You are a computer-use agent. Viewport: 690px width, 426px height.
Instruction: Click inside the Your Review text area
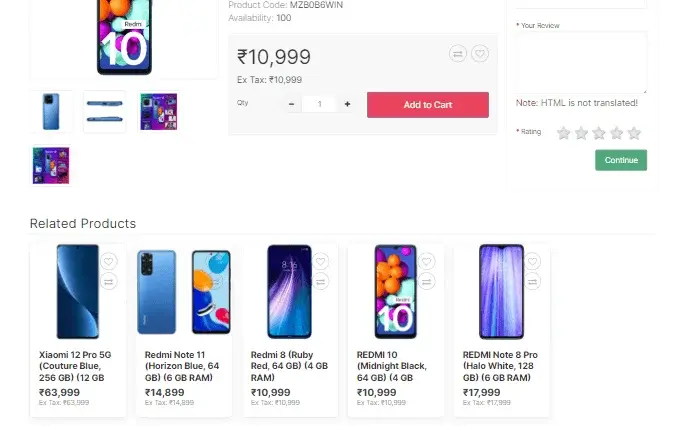coord(581,62)
